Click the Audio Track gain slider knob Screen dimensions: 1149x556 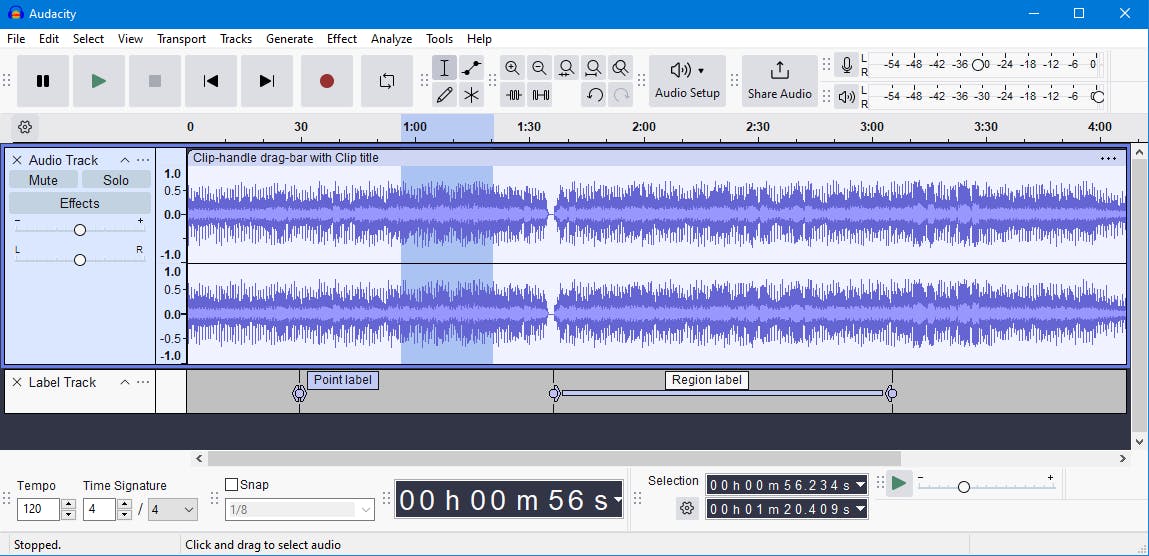point(80,230)
